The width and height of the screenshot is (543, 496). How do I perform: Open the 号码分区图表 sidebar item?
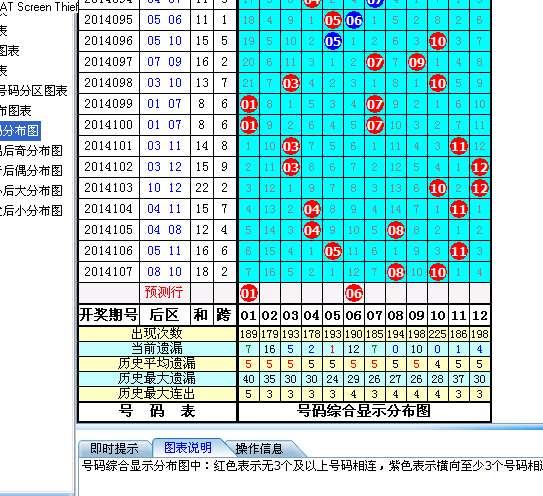pos(33,91)
